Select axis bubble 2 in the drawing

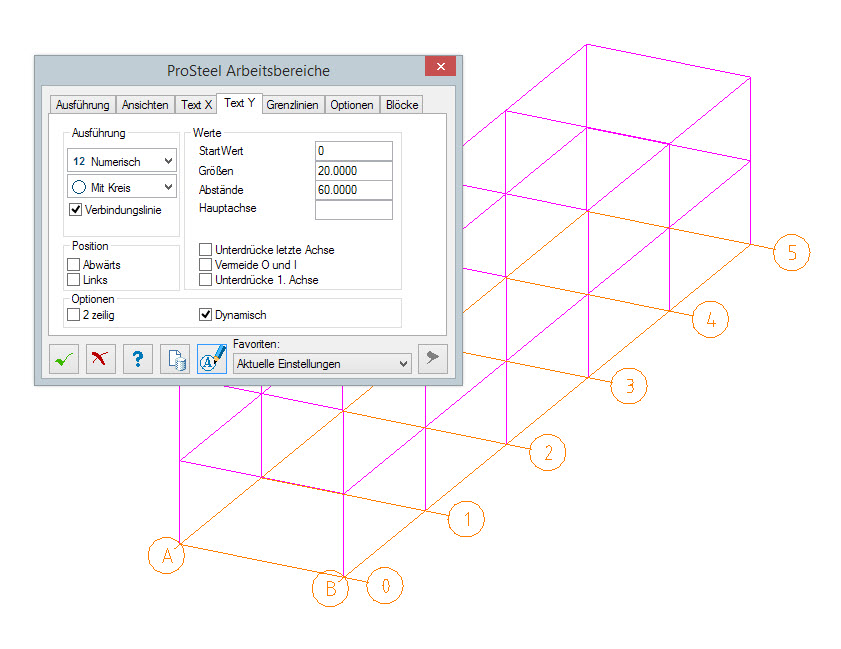(x=548, y=452)
